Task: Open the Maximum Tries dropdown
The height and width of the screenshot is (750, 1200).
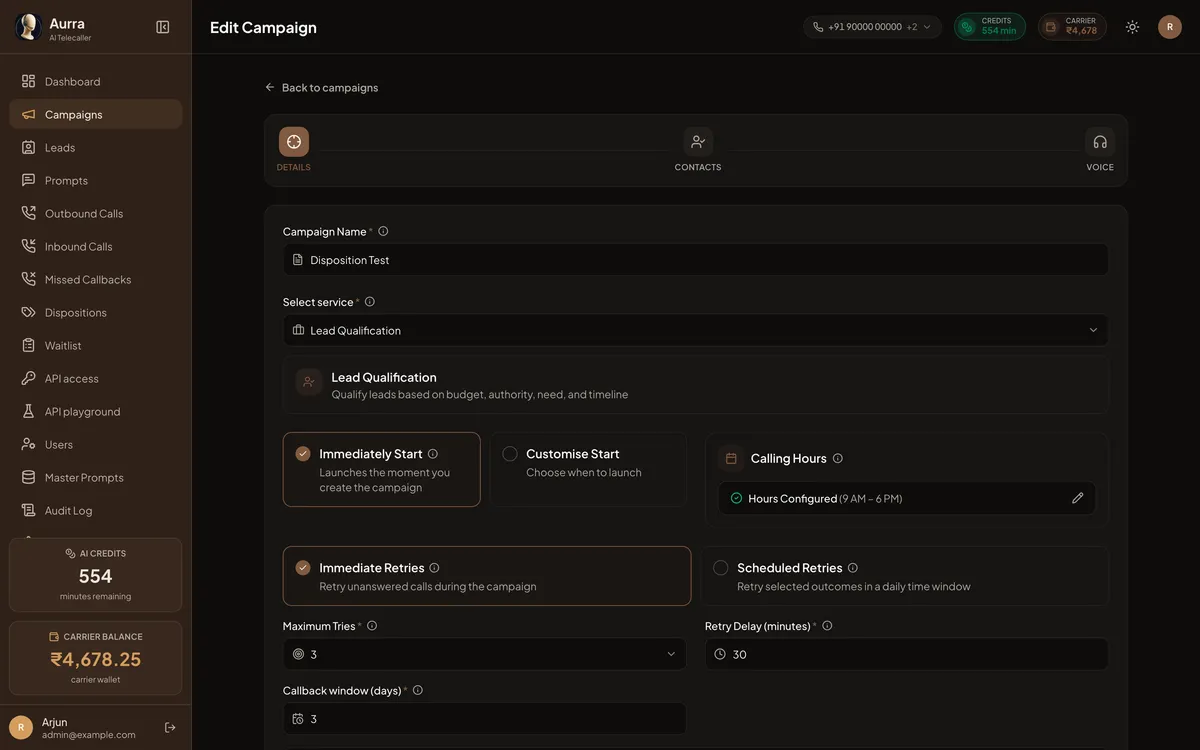Action: [485, 654]
